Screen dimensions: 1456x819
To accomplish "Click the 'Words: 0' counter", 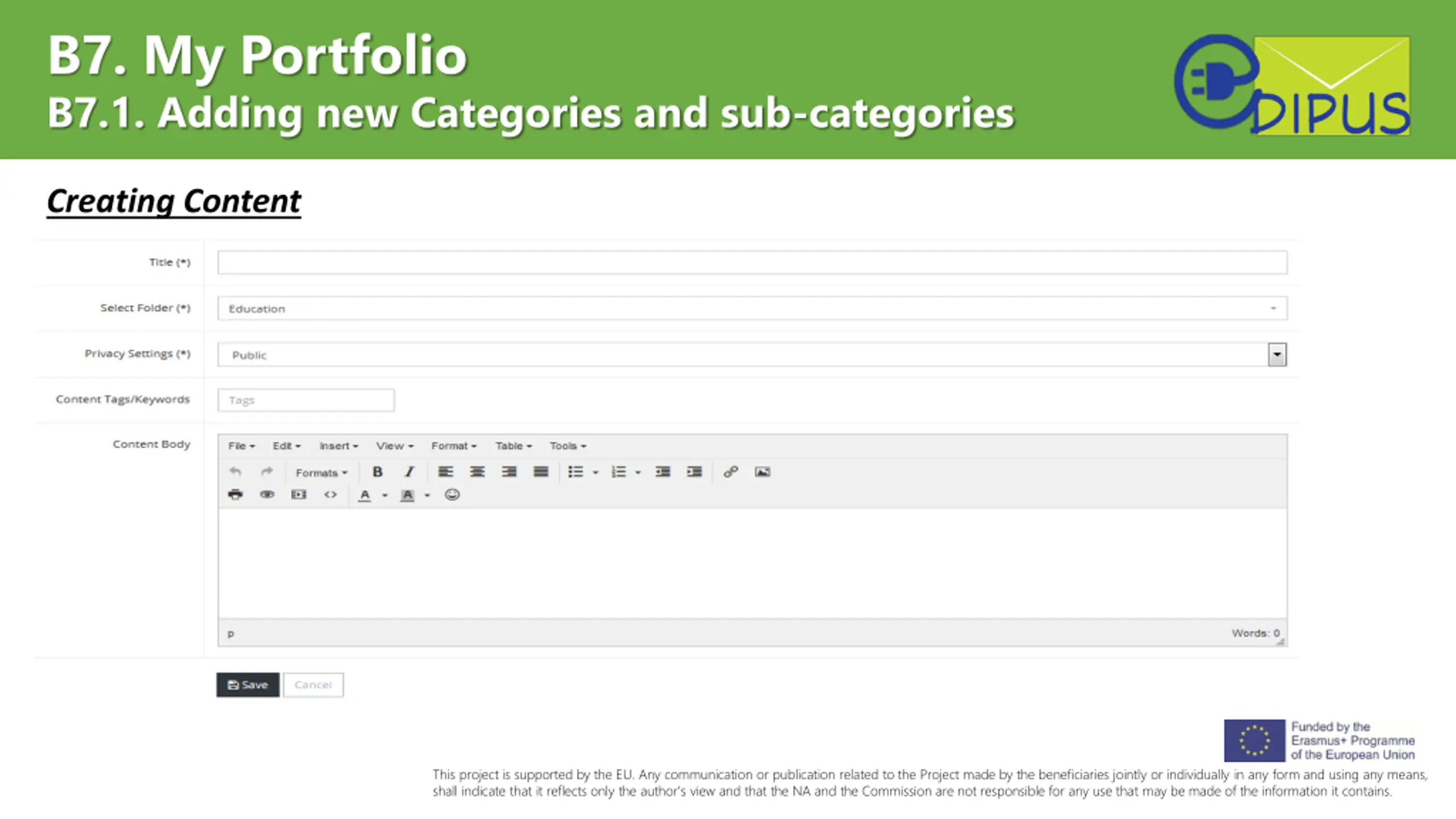I will point(1256,633).
